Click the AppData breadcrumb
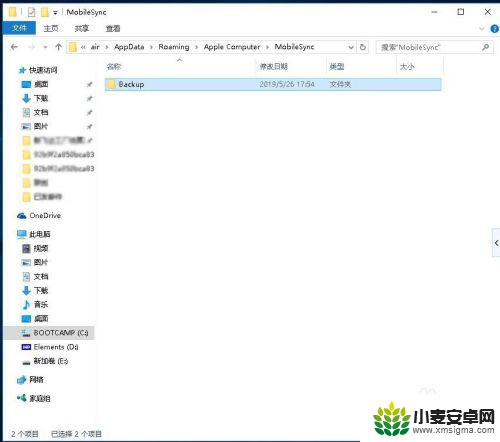The height and width of the screenshot is (442, 500). 129,47
